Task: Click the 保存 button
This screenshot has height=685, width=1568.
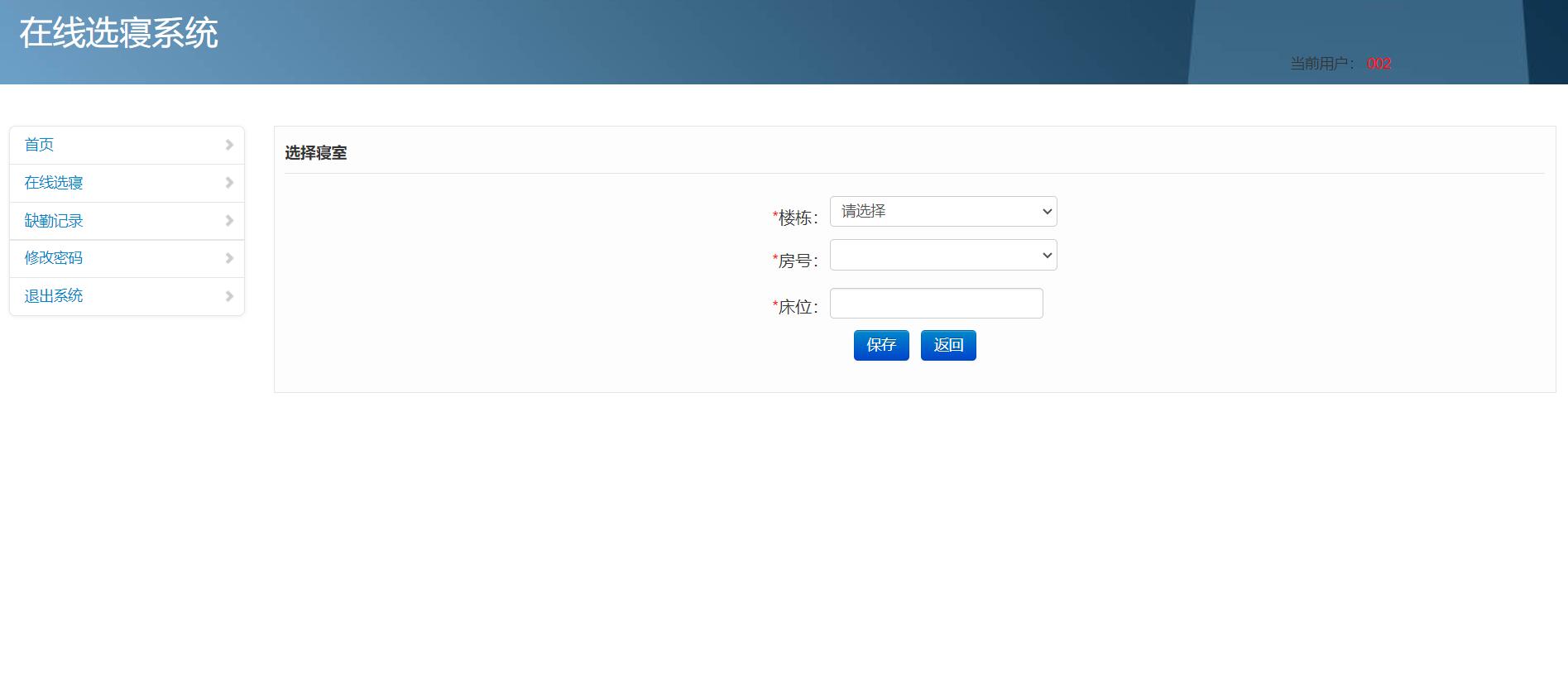Action: (x=881, y=345)
